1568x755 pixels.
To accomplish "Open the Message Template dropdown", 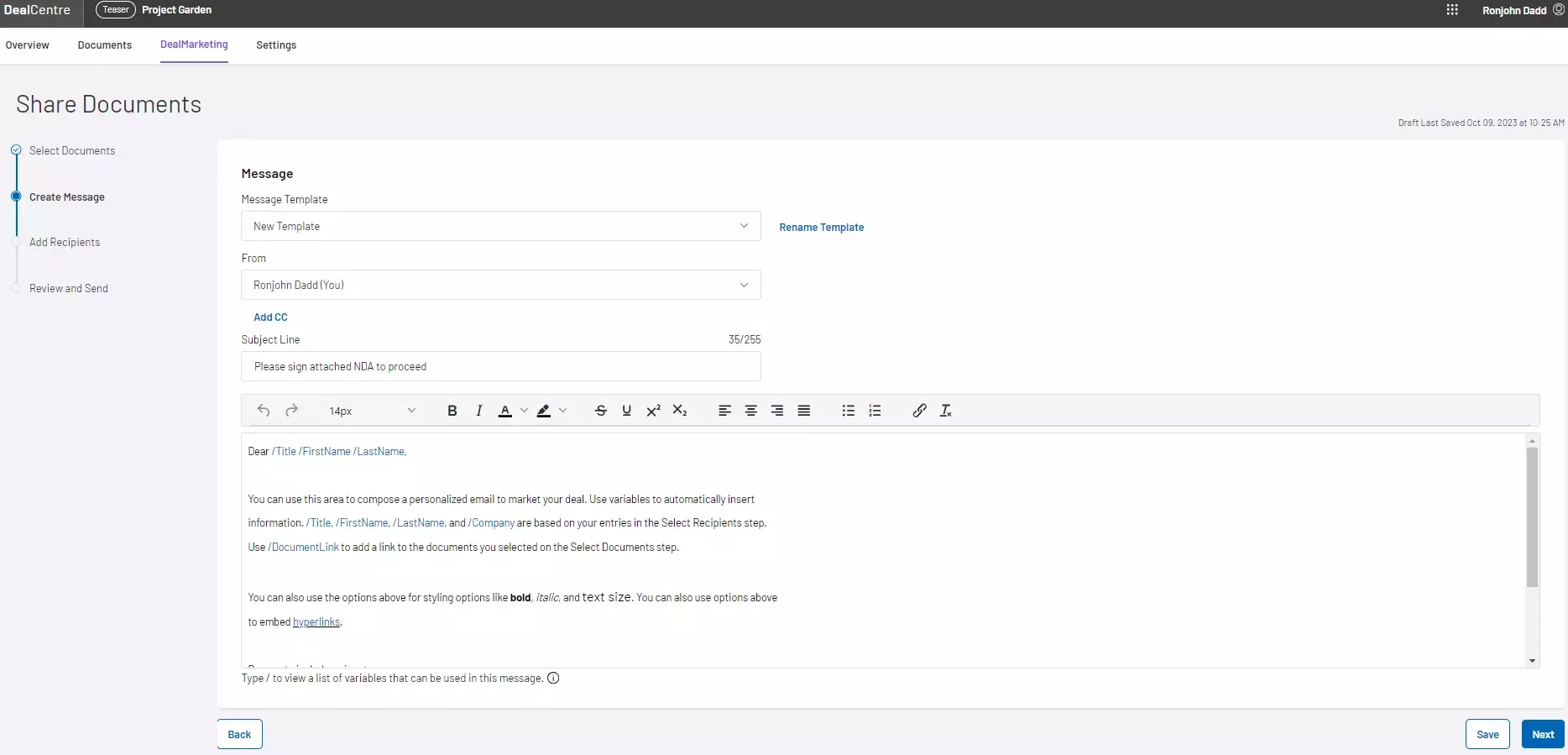I will (500, 226).
